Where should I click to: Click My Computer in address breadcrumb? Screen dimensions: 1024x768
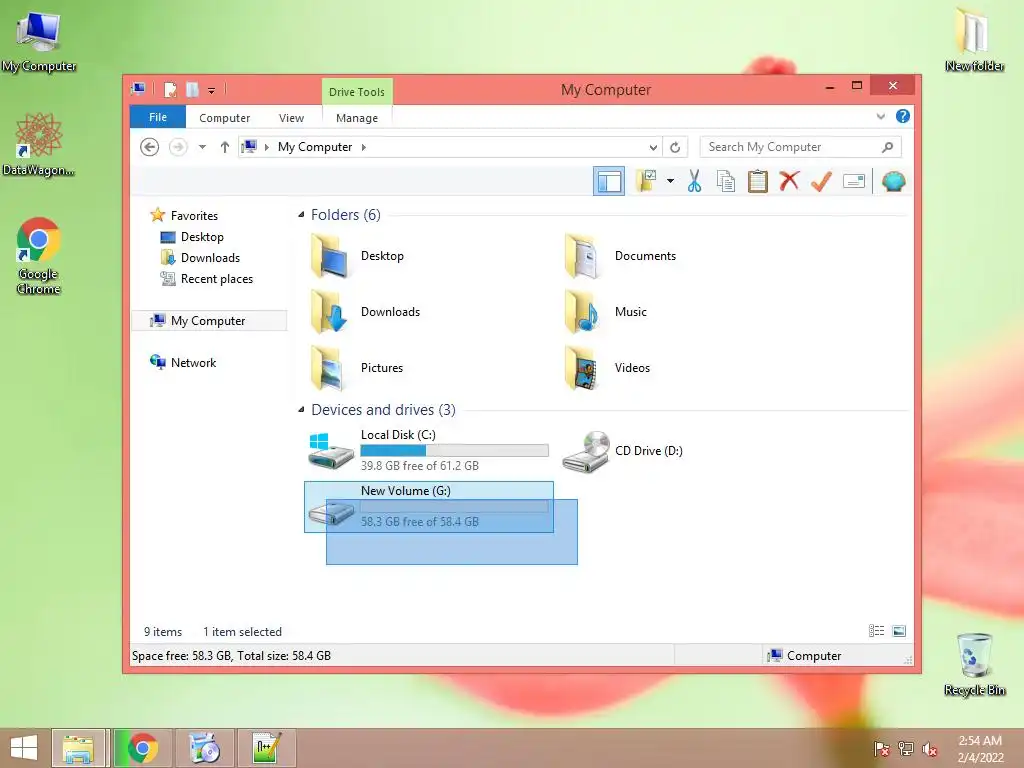(315, 147)
